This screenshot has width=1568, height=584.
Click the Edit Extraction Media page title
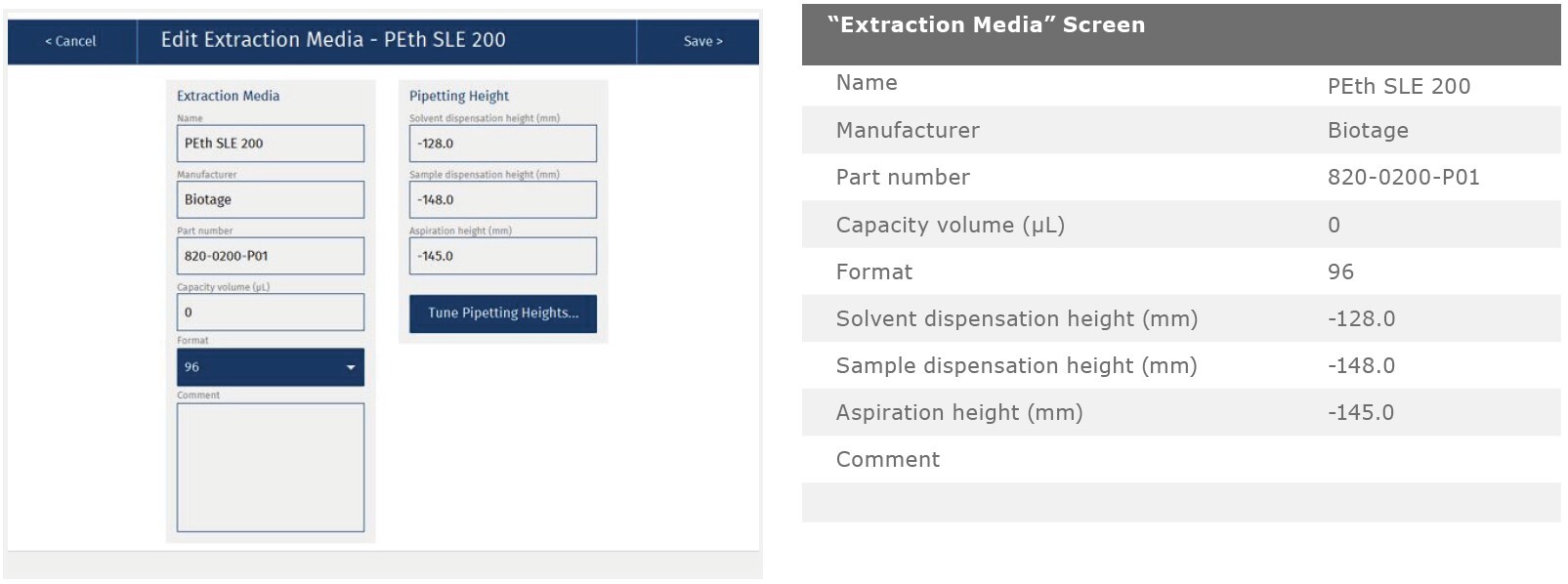pos(333,40)
